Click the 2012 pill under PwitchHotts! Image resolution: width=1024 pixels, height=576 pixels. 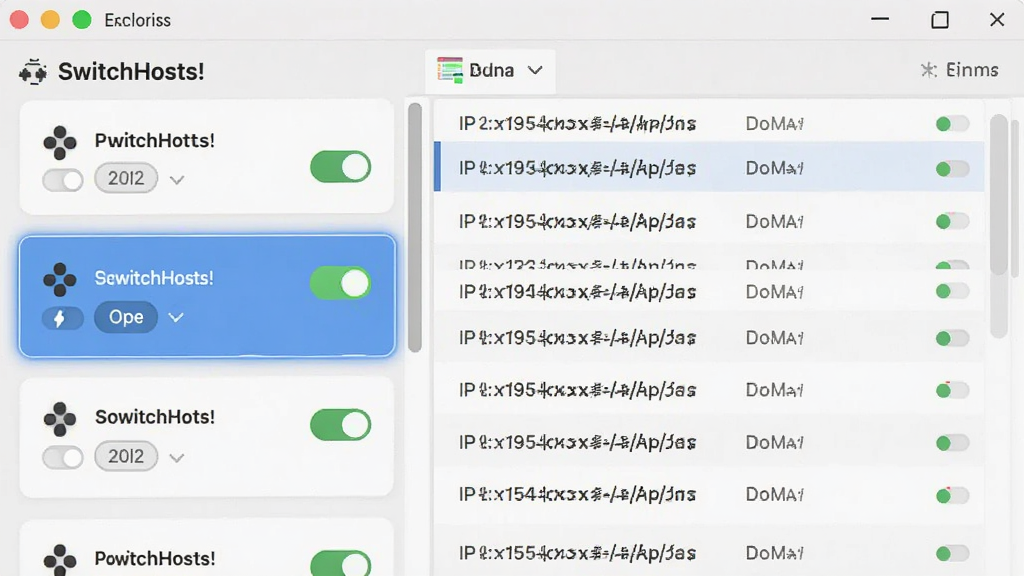[126, 178]
